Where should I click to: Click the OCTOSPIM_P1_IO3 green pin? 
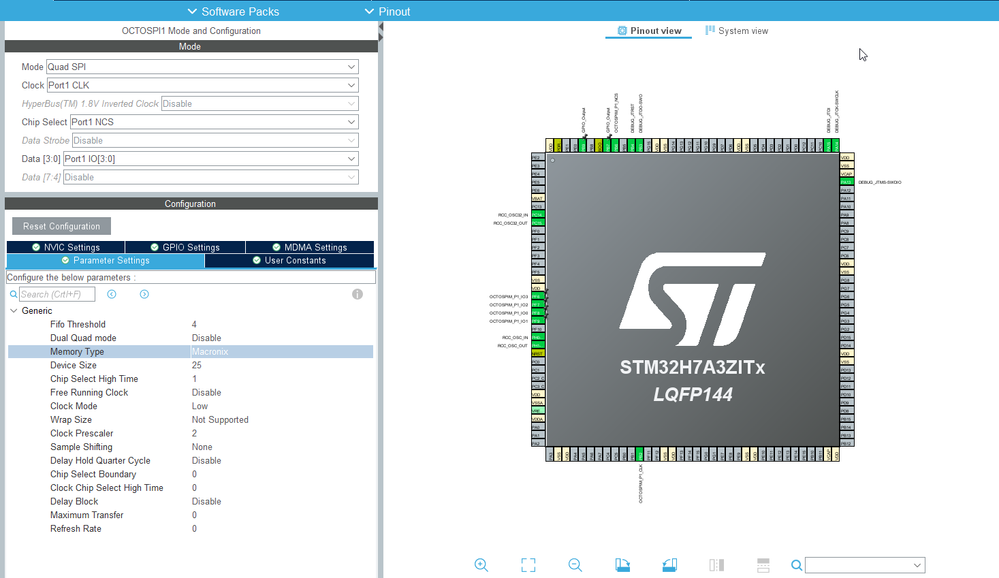538,296
